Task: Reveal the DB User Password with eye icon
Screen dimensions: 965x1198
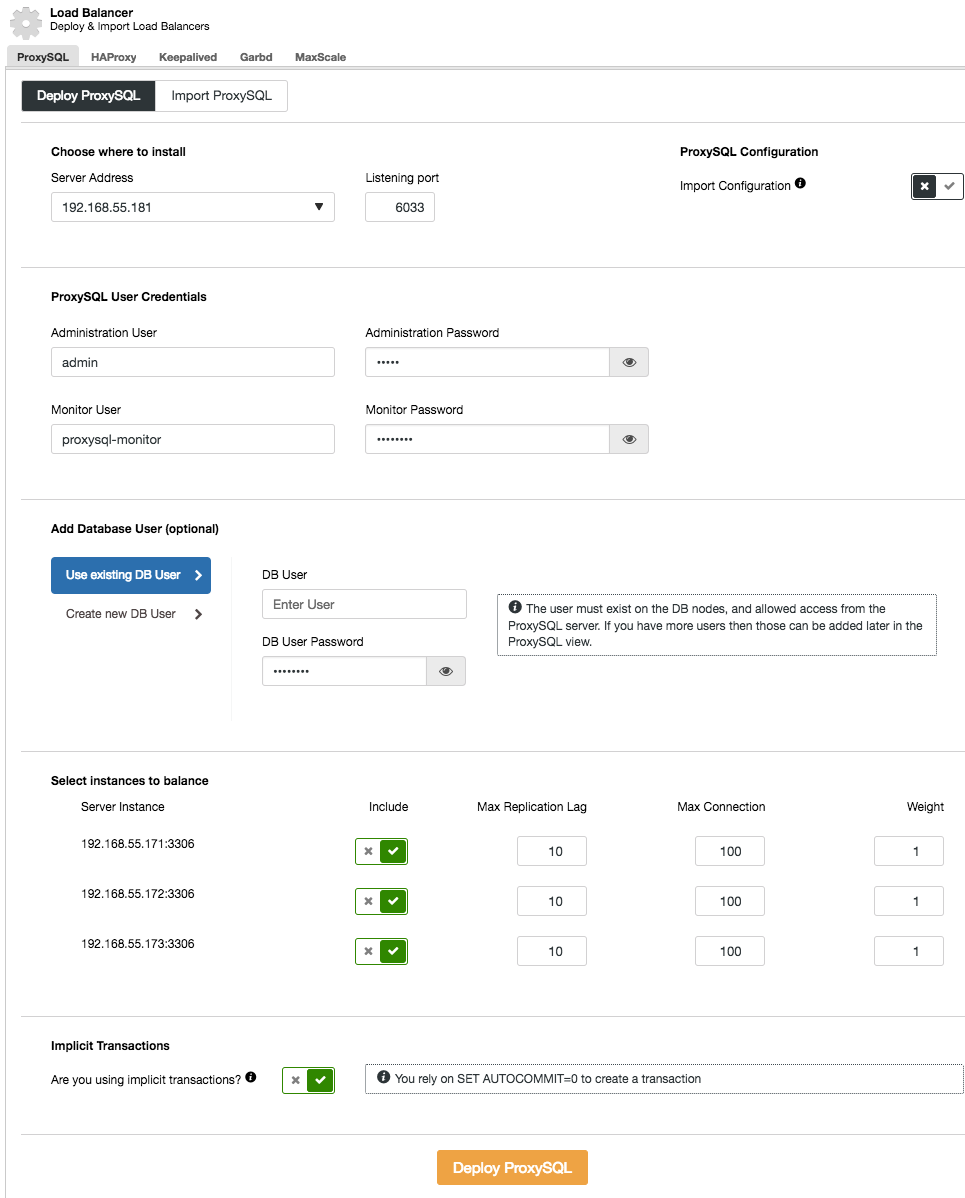Action: click(x=446, y=671)
